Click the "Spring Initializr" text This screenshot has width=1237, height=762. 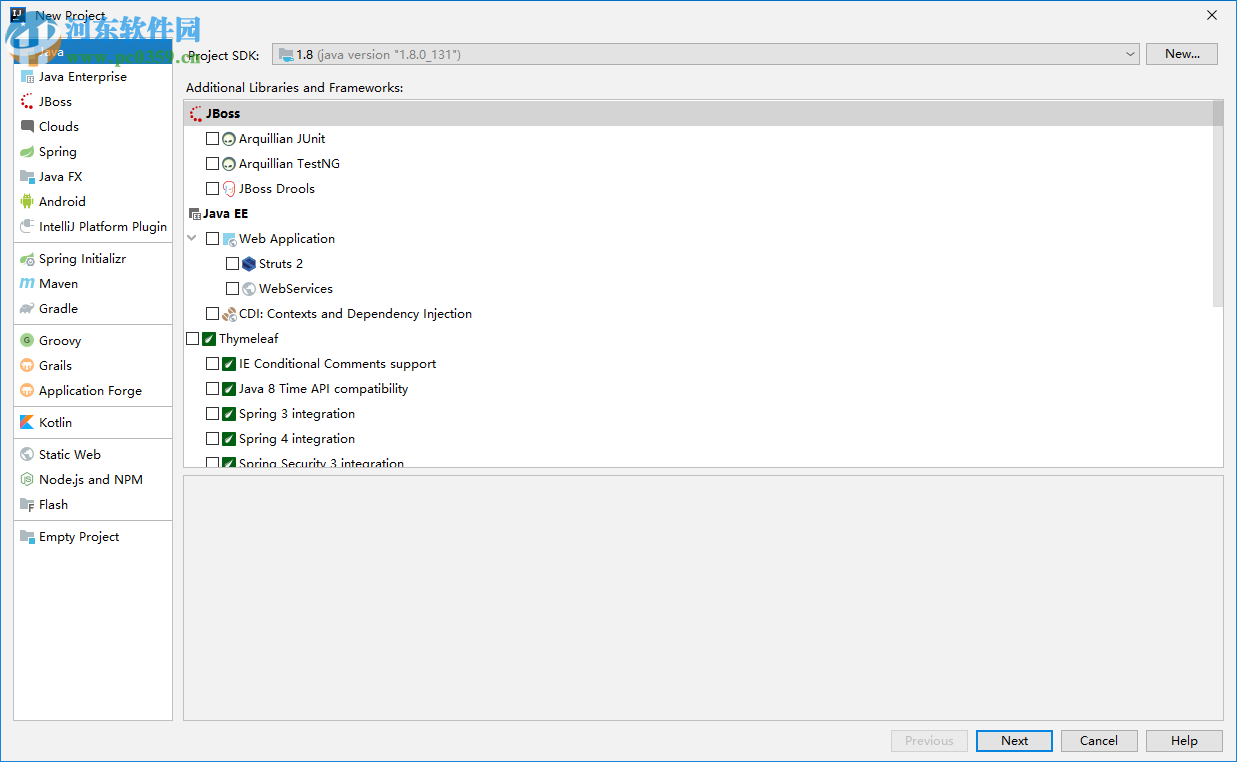[x=82, y=259]
